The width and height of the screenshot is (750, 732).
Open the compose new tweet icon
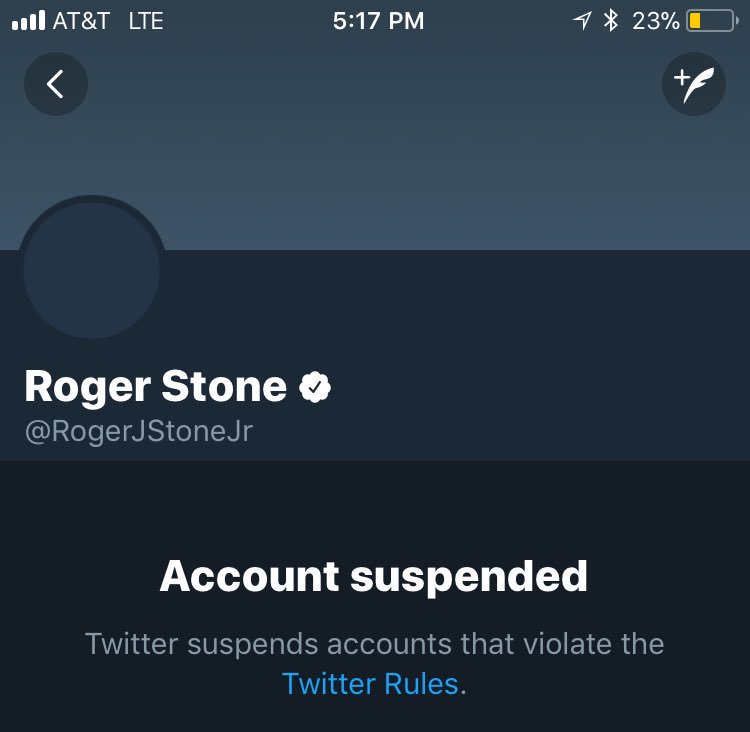[x=693, y=84]
